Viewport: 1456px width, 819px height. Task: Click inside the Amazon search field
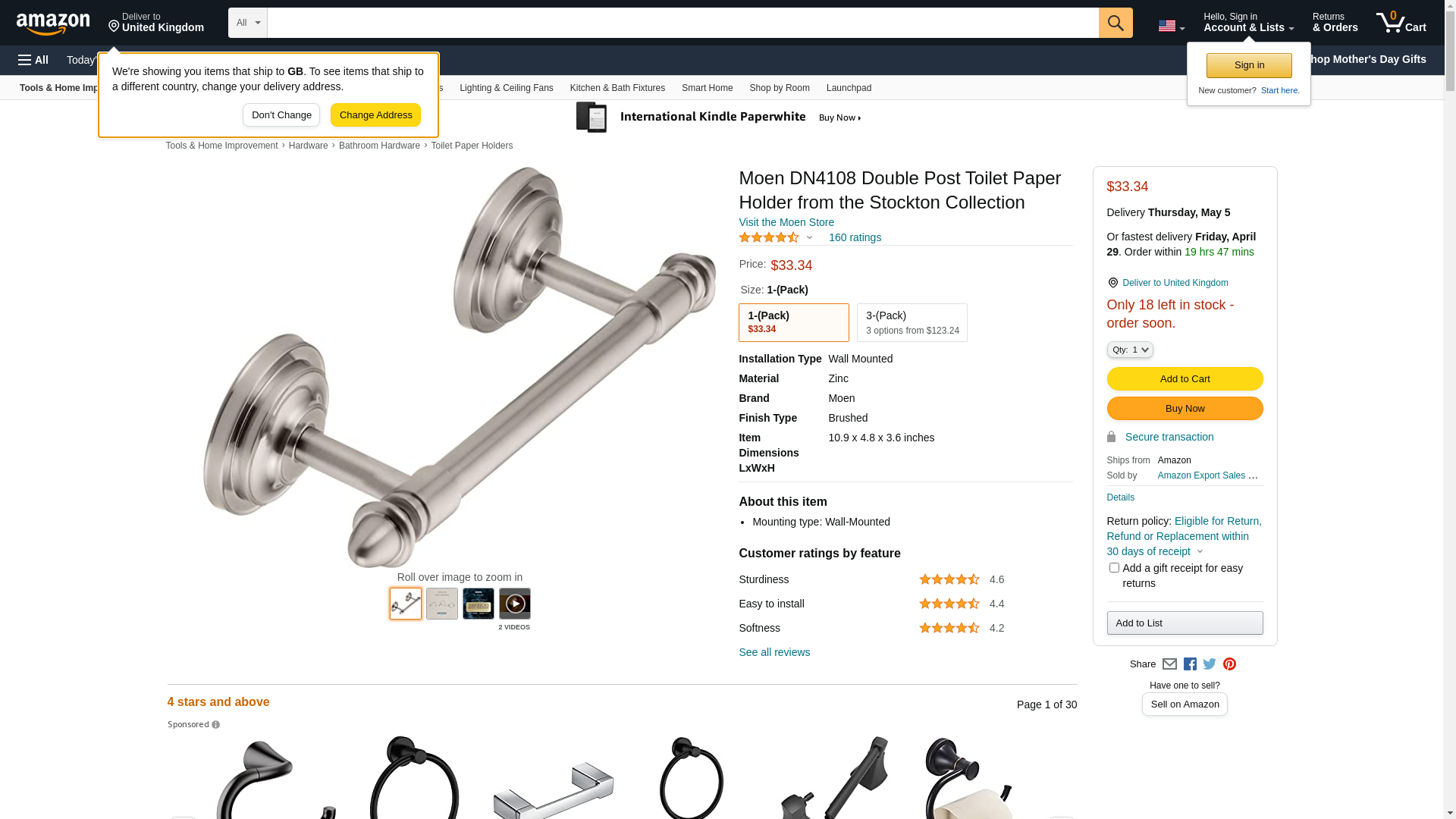[682, 23]
